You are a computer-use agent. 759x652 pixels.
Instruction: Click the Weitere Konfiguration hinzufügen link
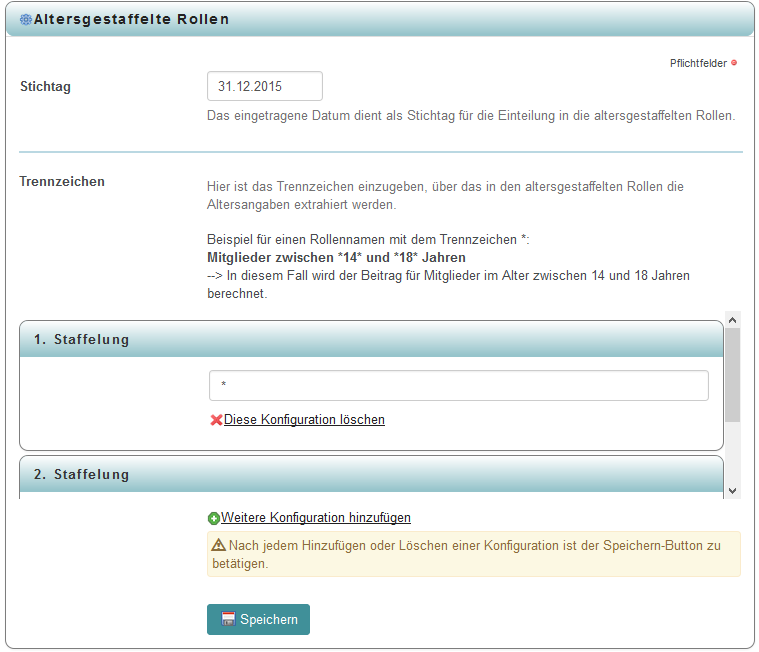[x=316, y=518]
